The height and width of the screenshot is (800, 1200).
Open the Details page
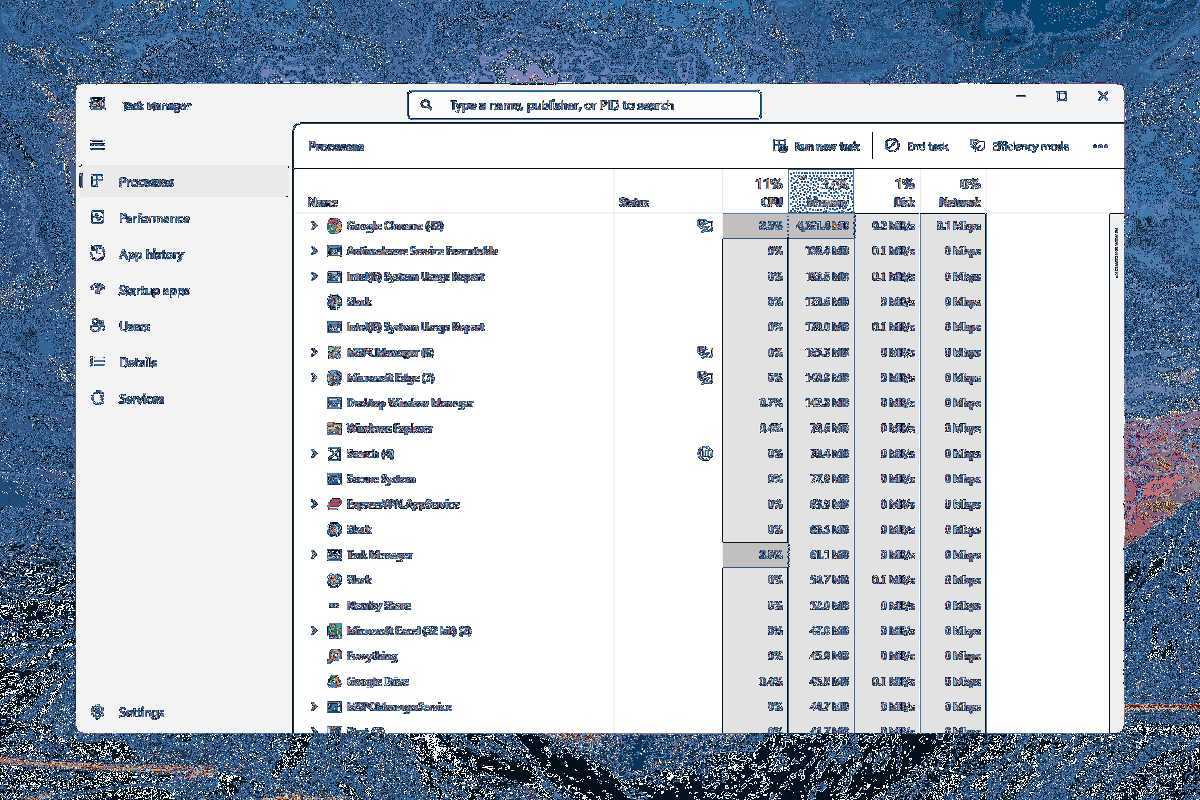tap(185, 362)
